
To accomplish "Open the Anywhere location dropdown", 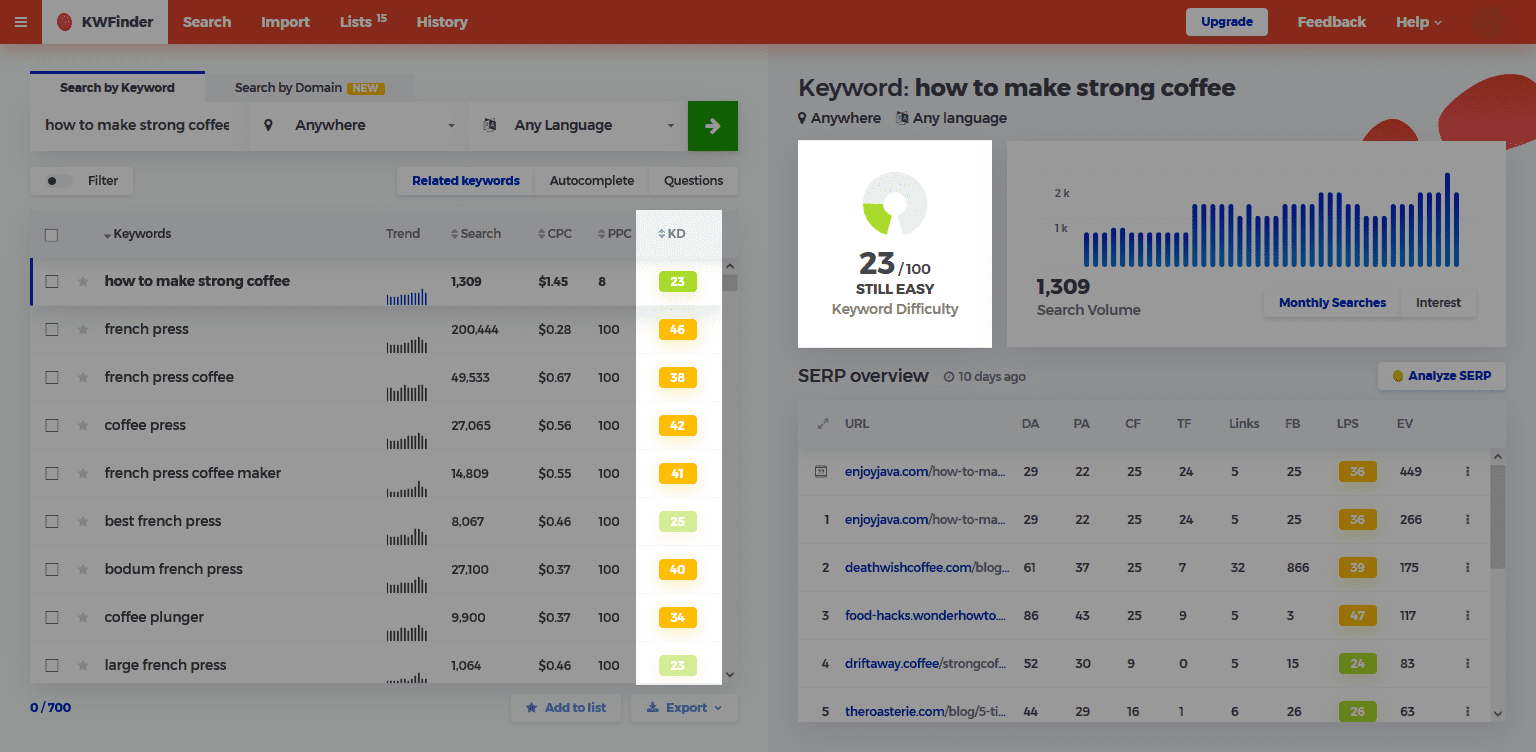I will click(358, 126).
